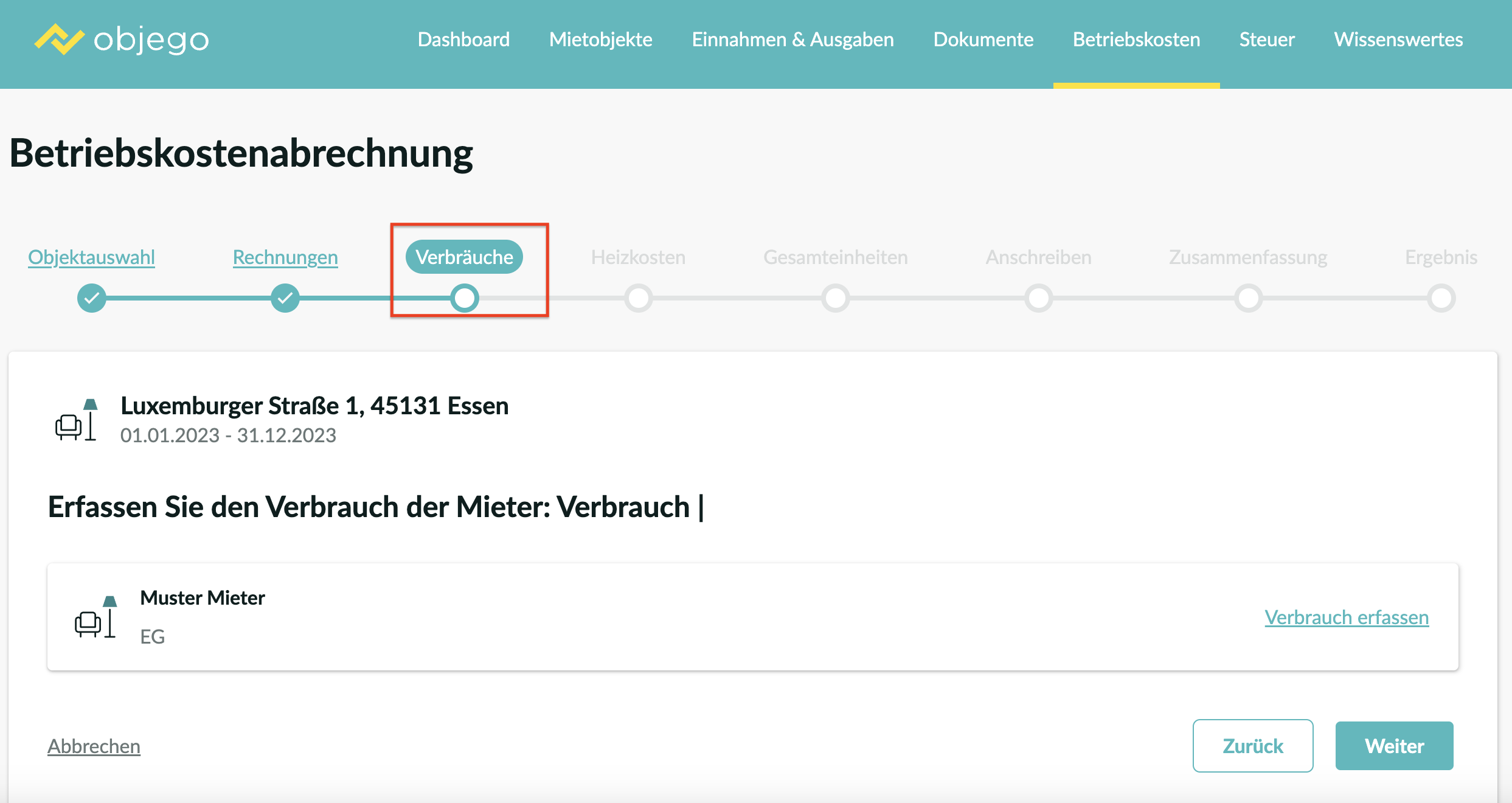
Task: Click the completed Objektauswahl checkmark circle
Action: tap(92, 298)
